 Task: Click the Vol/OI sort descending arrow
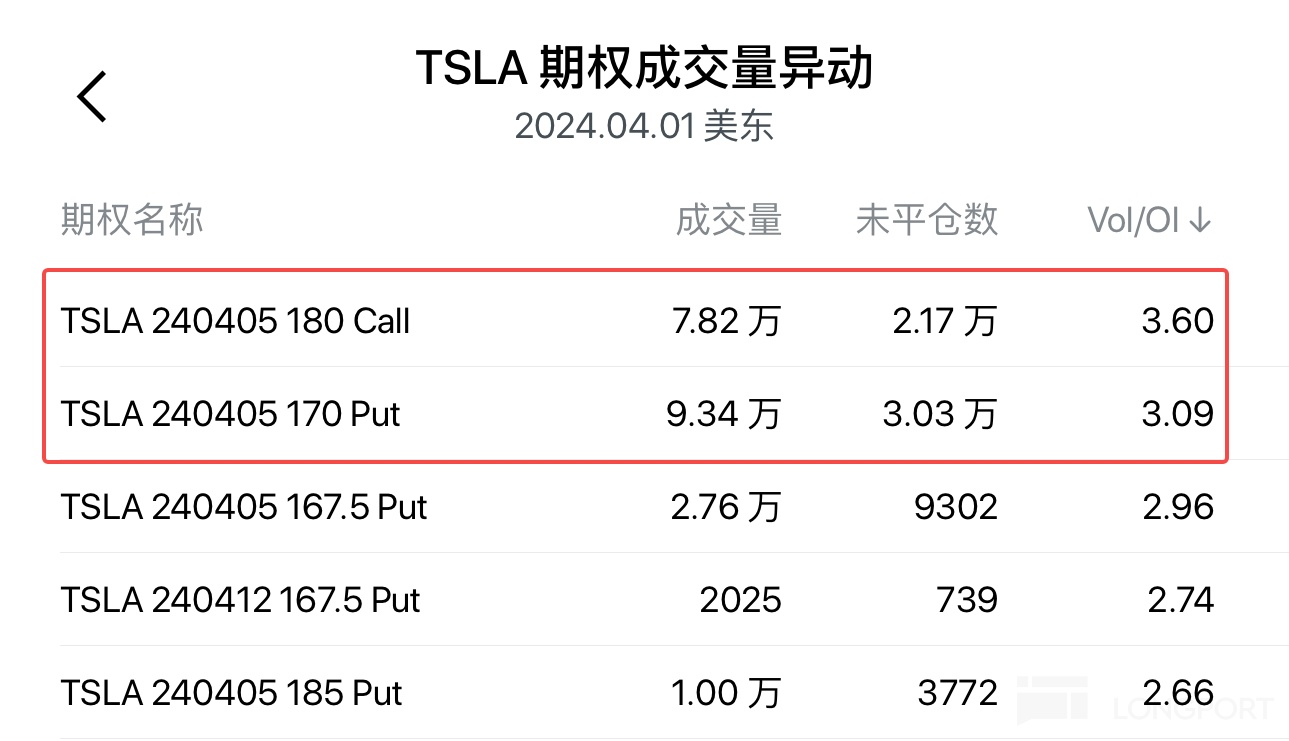click(1201, 220)
